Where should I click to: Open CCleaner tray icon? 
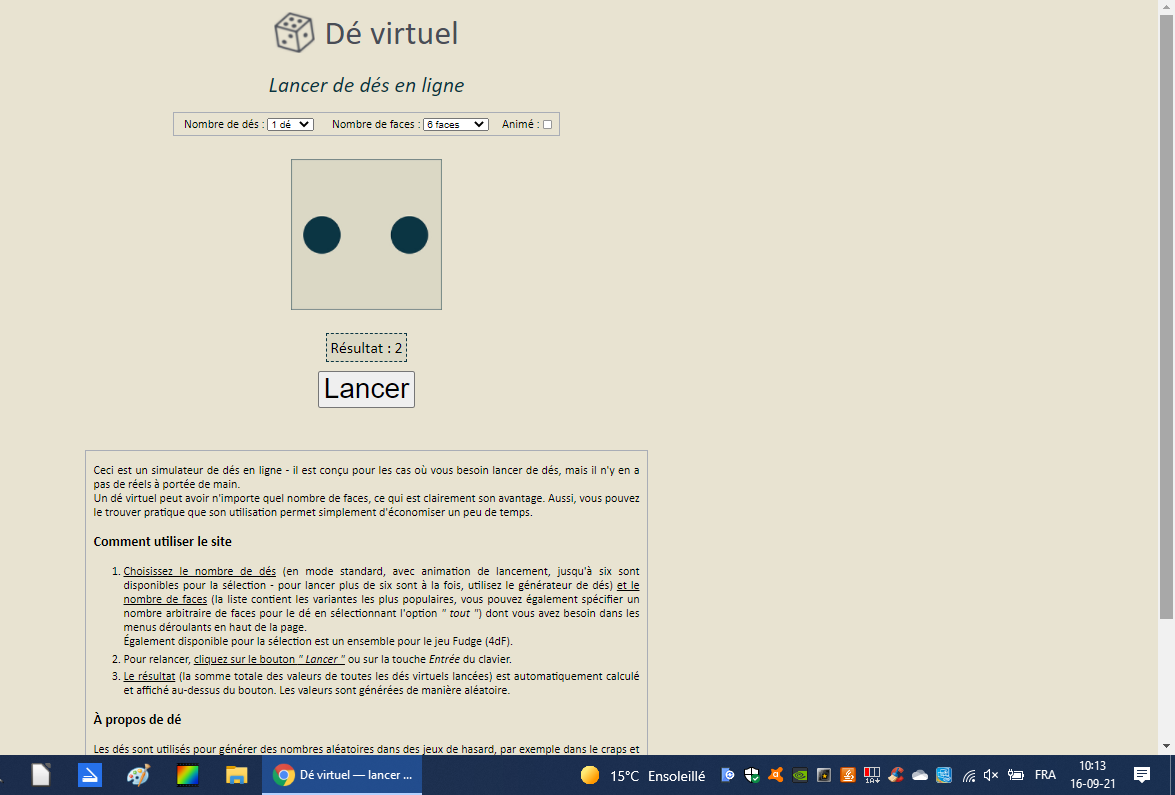895,776
